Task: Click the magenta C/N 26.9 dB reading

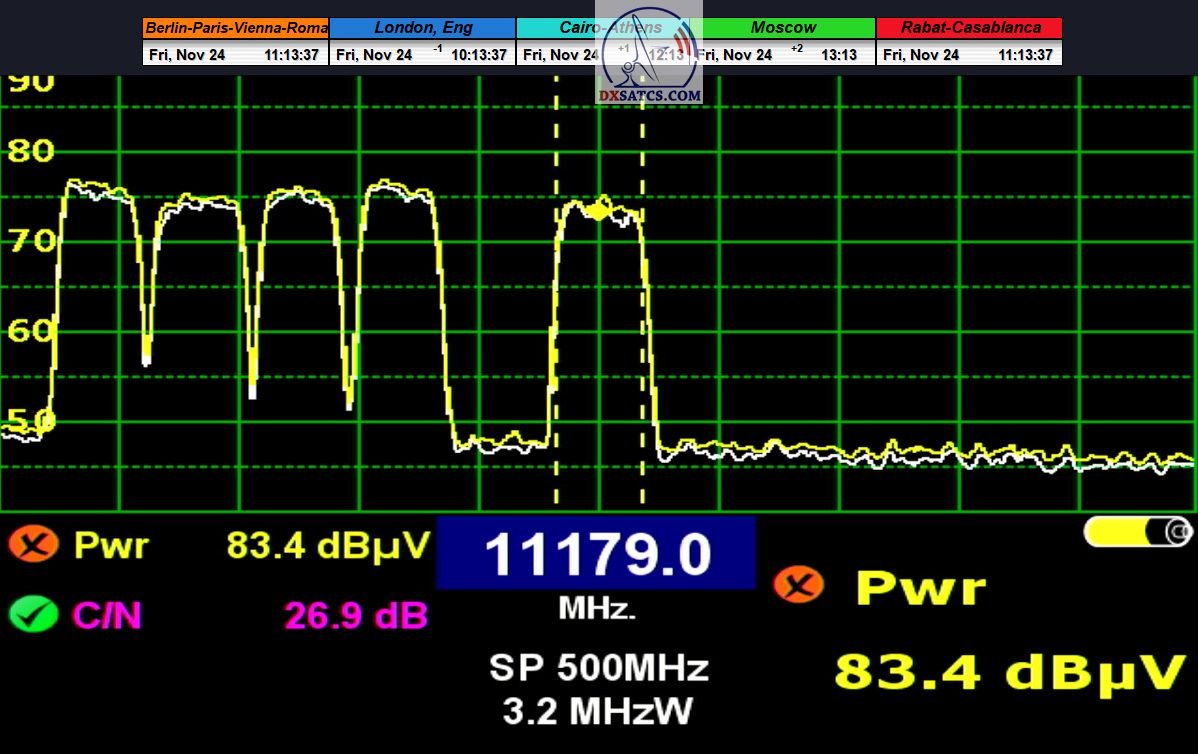Action: point(355,615)
